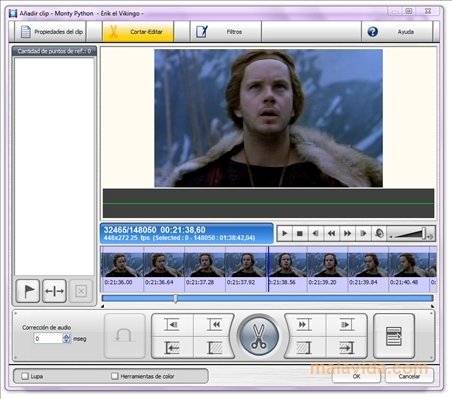452x399 pixels.
Task: Click the video preview frame
Action: (268, 118)
